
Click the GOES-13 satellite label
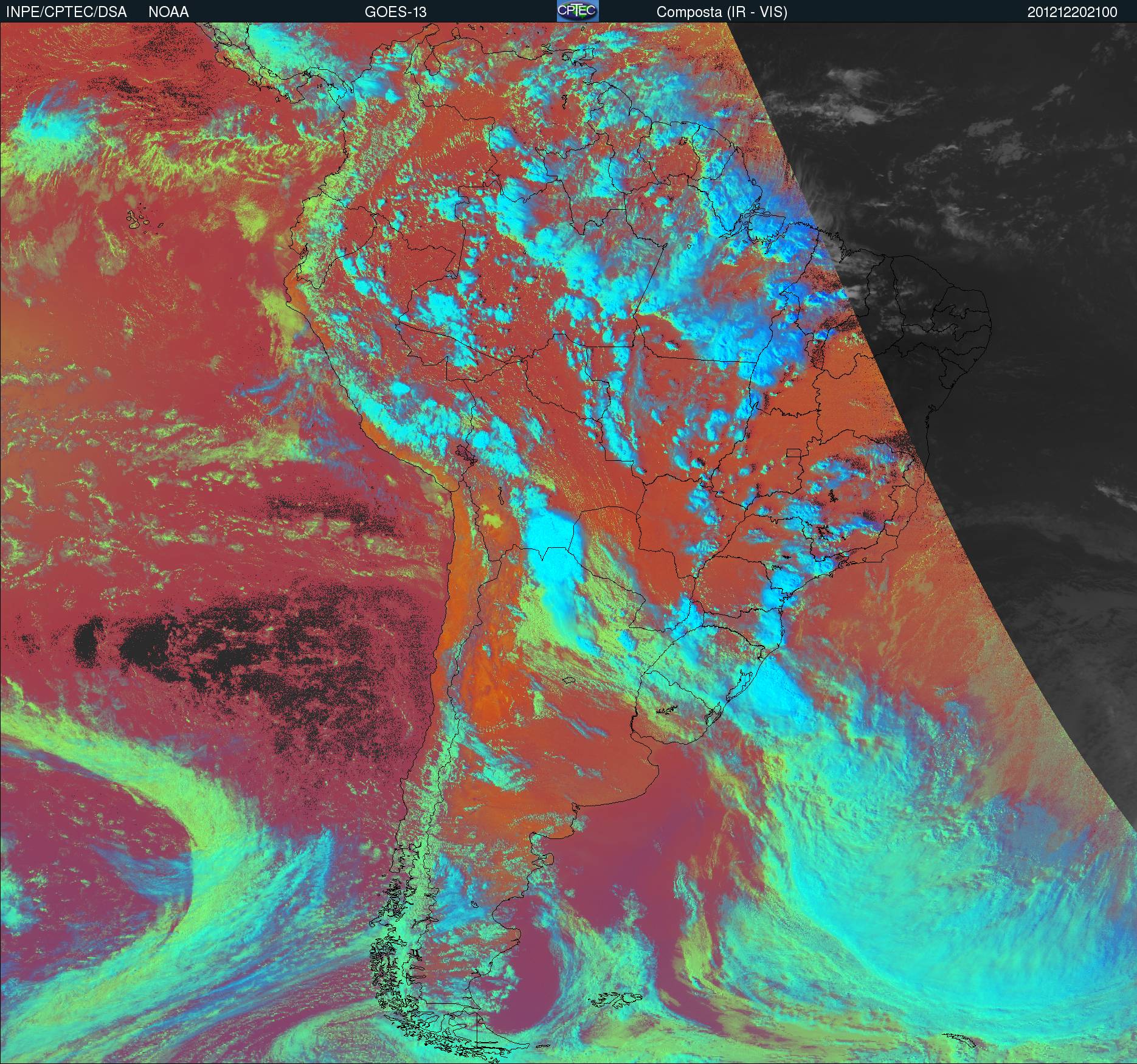(395, 12)
